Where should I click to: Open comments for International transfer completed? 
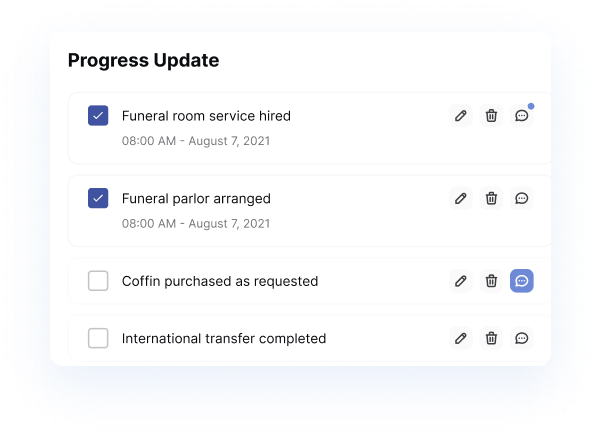pyautogui.click(x=521, y=338)
